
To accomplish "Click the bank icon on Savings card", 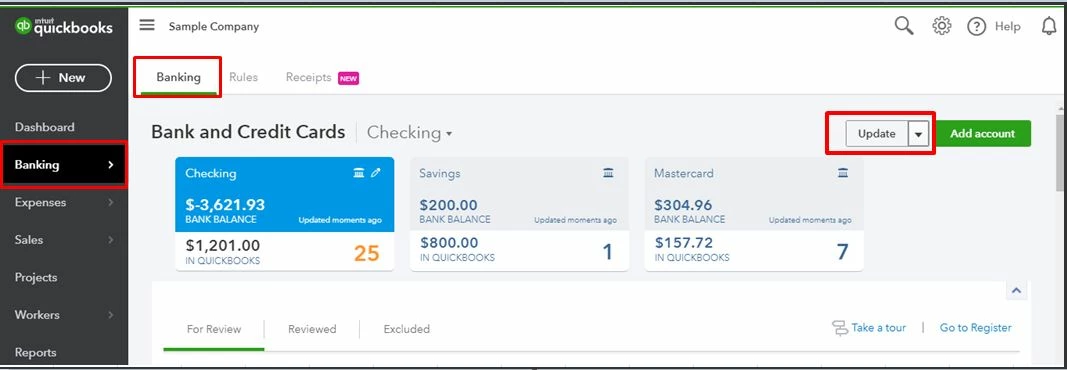I will click(x=608, y=173).
